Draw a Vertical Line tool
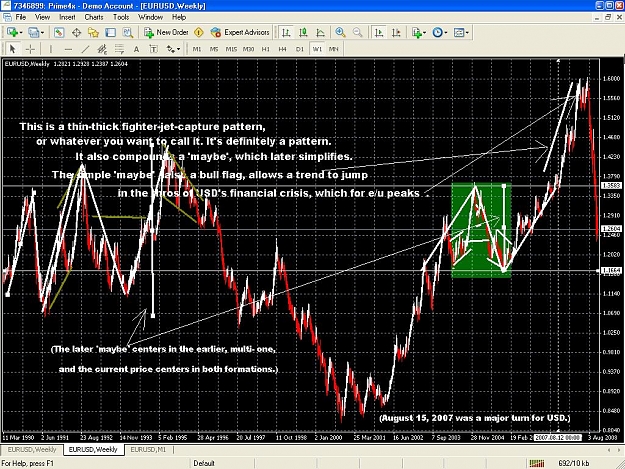This screenshot has width=625, height=469. (51, 49)
